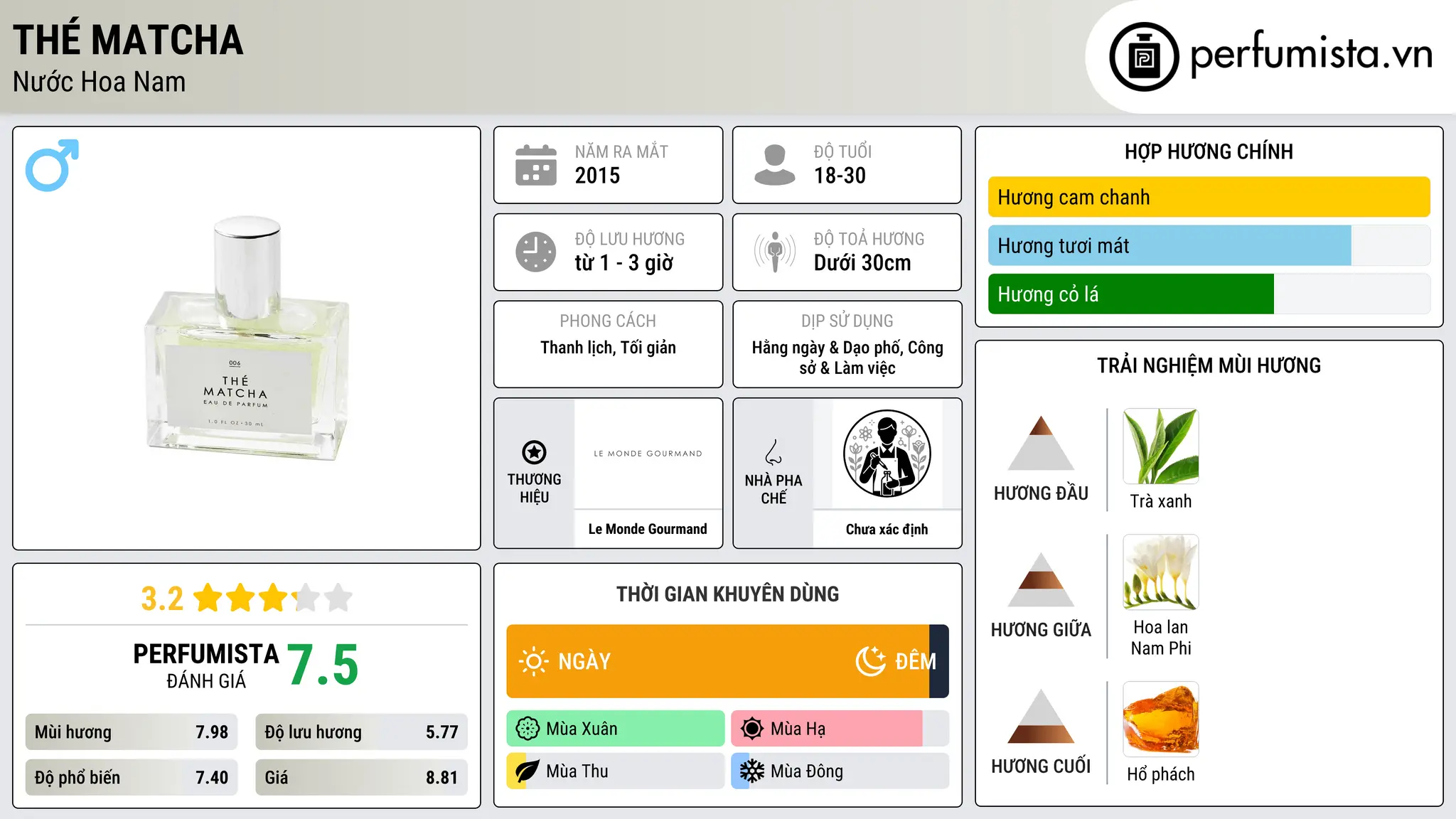
Task: Click the star rating icons next to 3.2
Action: click(273, 598)
